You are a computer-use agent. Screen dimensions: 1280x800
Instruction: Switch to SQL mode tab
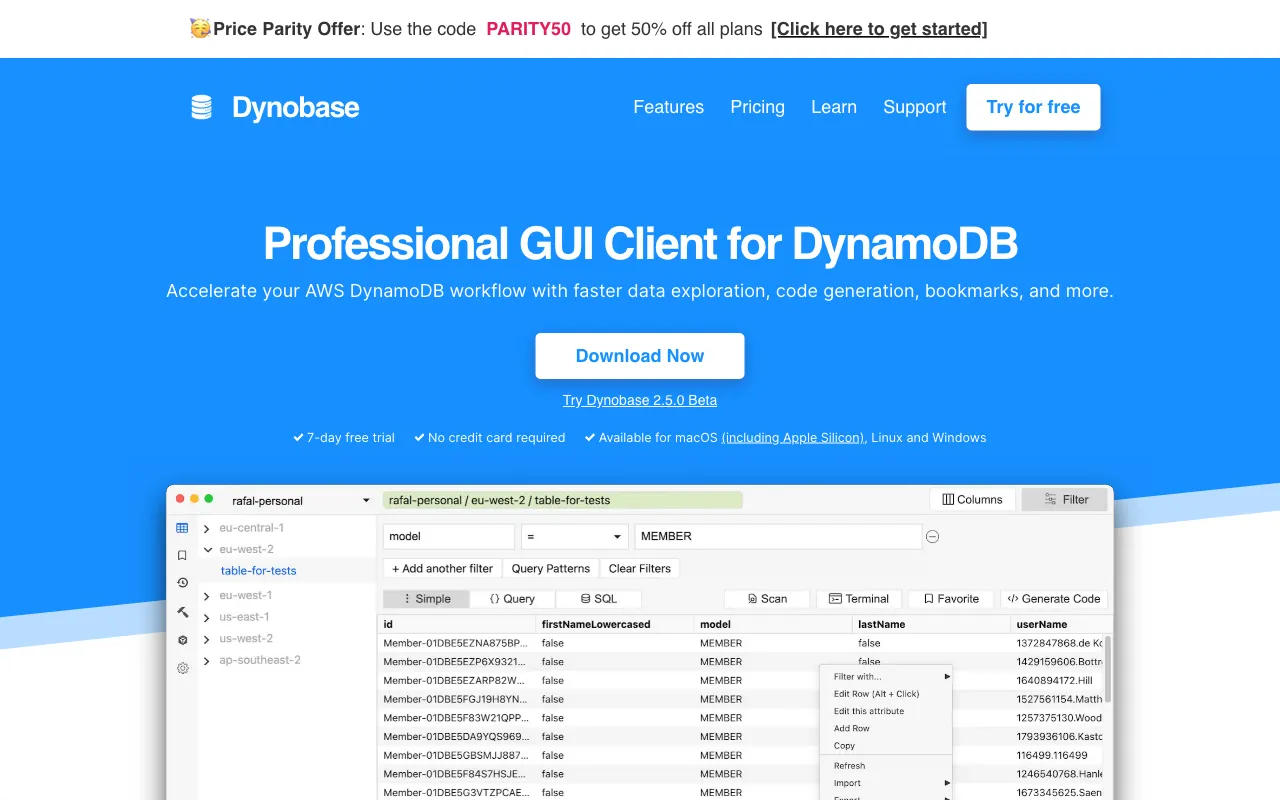pyautogui.click(x=598, y=599)
